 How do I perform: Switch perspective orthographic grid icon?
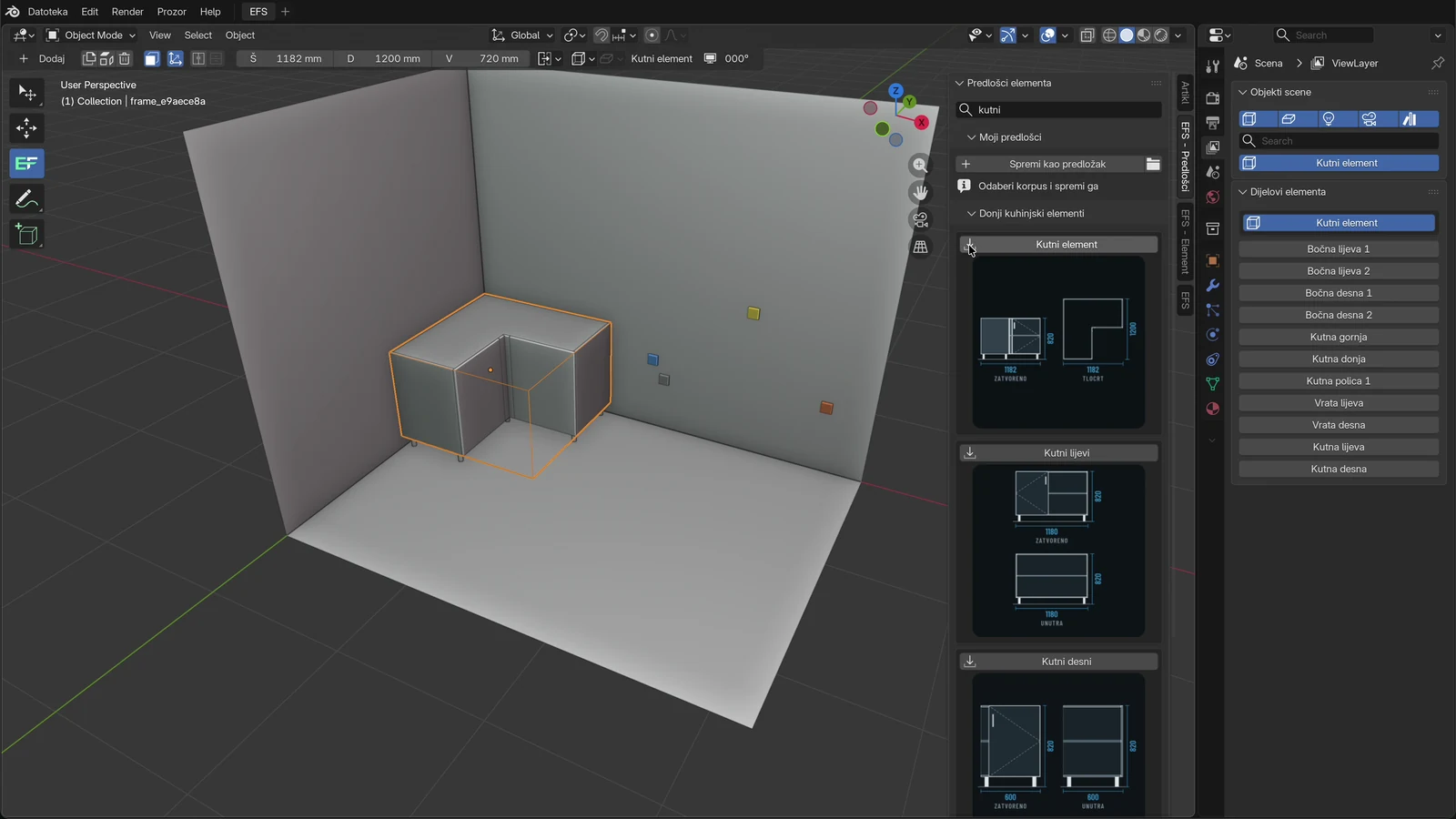point(921,248)
